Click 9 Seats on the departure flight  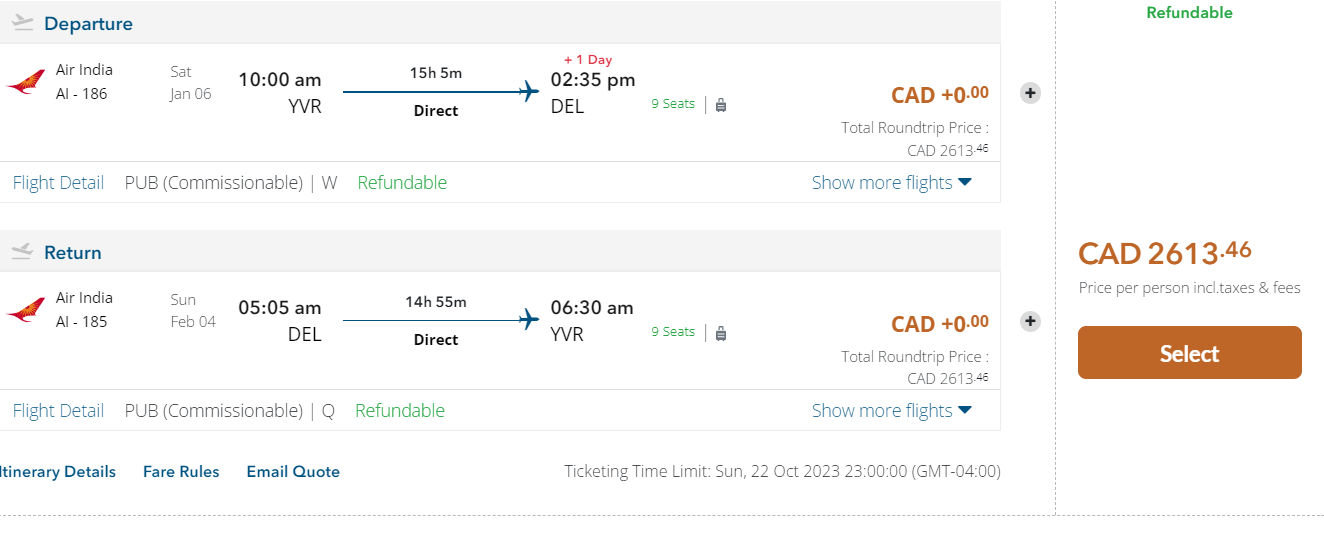click(x=673, y=103)
